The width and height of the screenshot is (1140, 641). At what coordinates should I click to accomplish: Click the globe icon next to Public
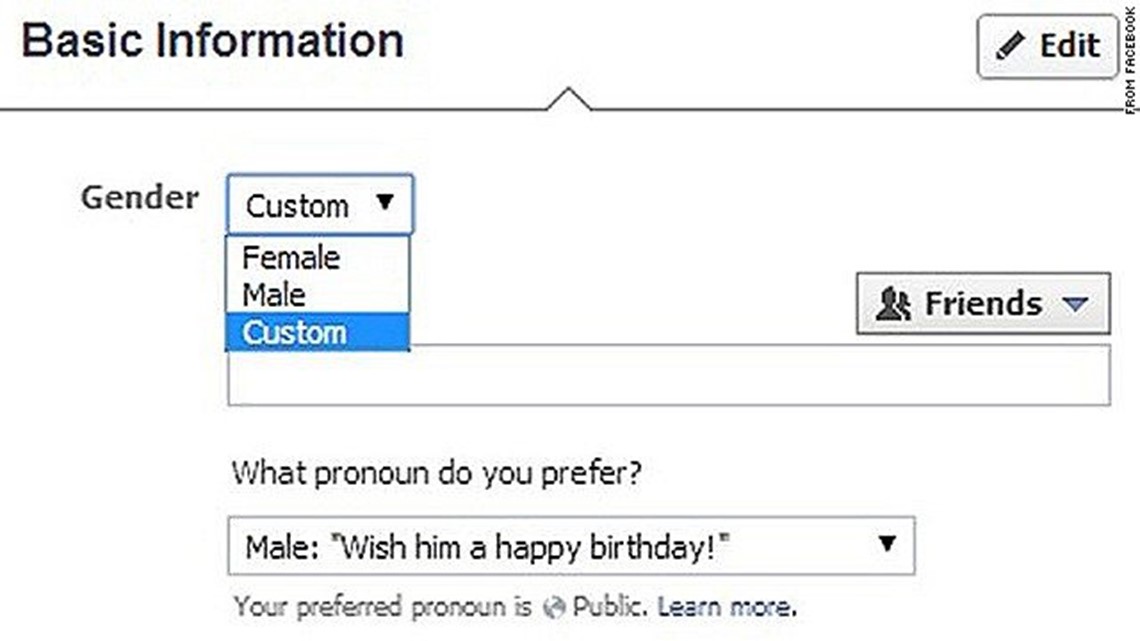coord(557,606)
